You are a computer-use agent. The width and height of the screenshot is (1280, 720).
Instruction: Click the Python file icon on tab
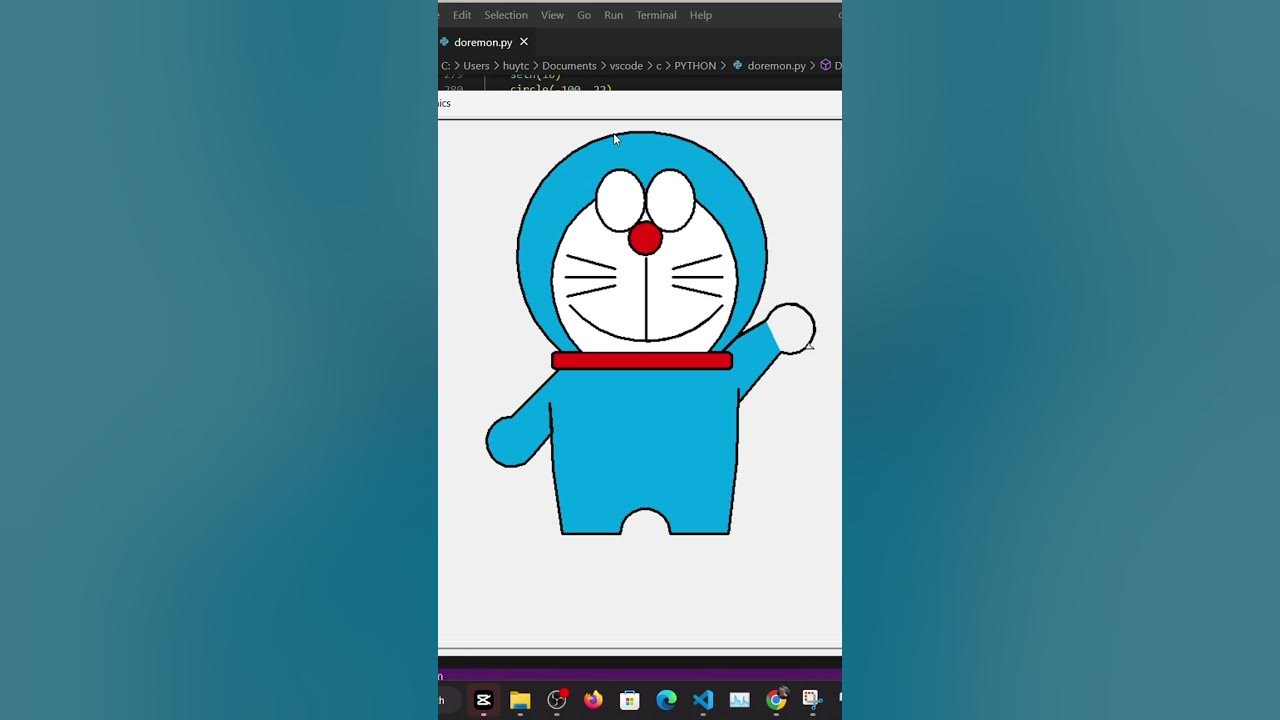445,42
